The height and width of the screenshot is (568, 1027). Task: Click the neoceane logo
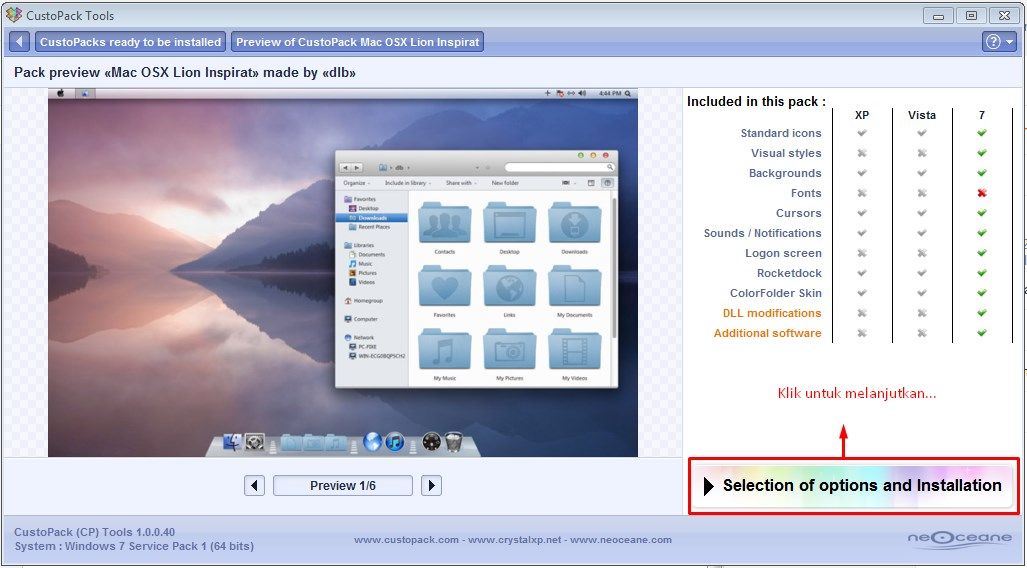point(960,539)
